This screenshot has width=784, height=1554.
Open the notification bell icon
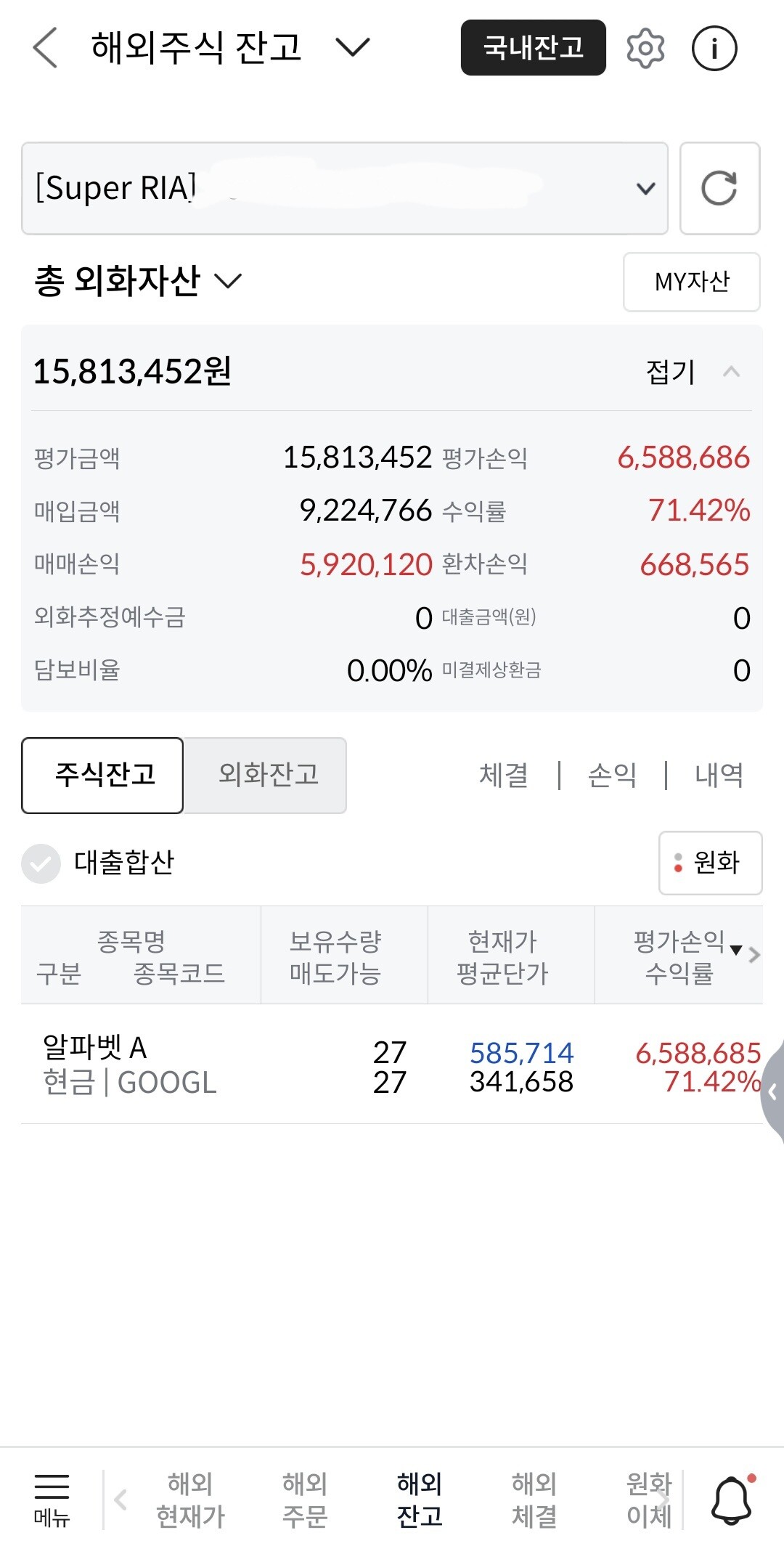tap(731, 1500)
